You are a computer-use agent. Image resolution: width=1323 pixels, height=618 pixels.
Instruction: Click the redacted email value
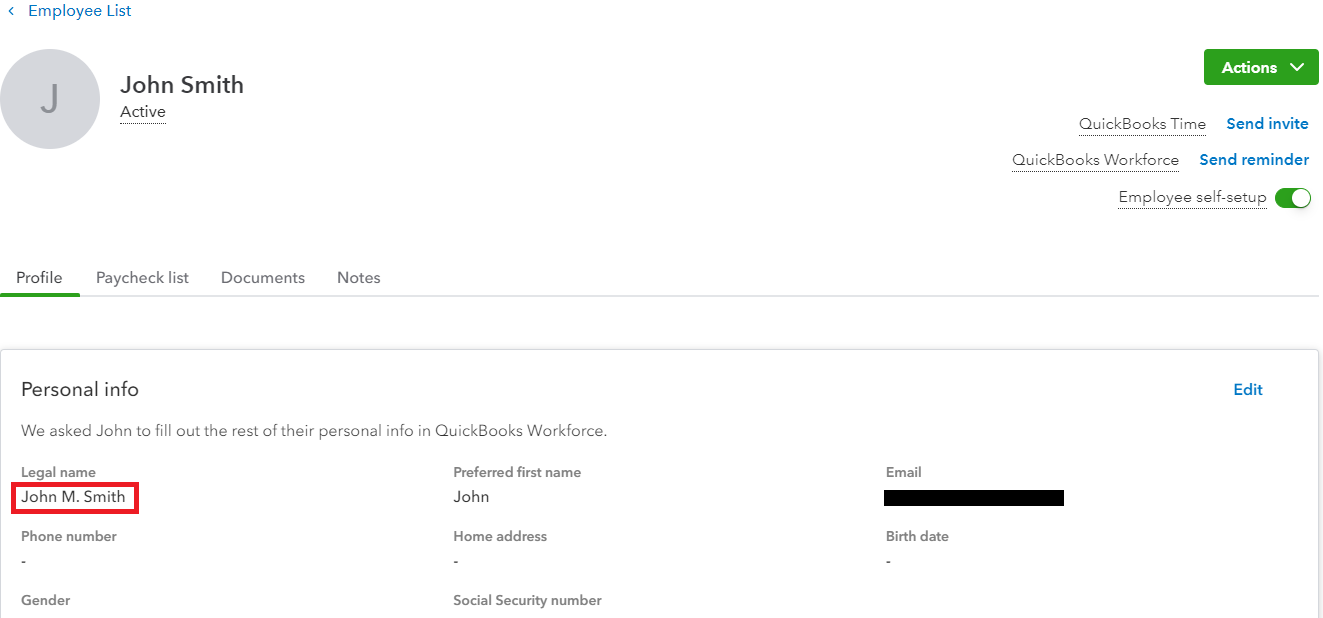click(x=973, y=498)
